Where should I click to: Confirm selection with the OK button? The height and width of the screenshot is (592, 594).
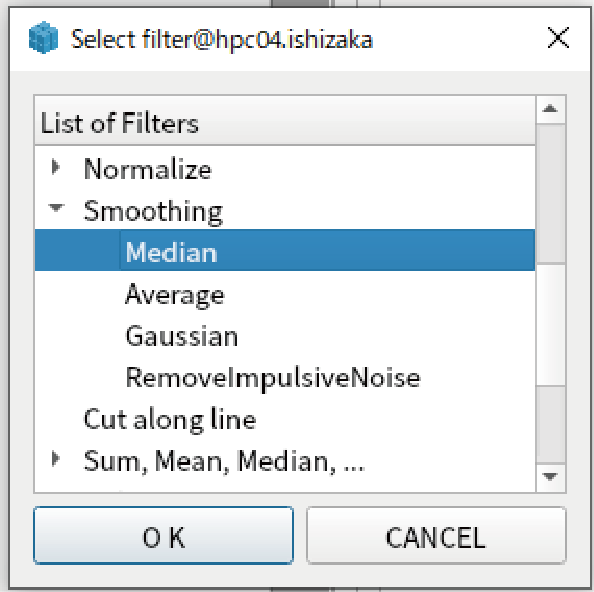tap(163, 536)
